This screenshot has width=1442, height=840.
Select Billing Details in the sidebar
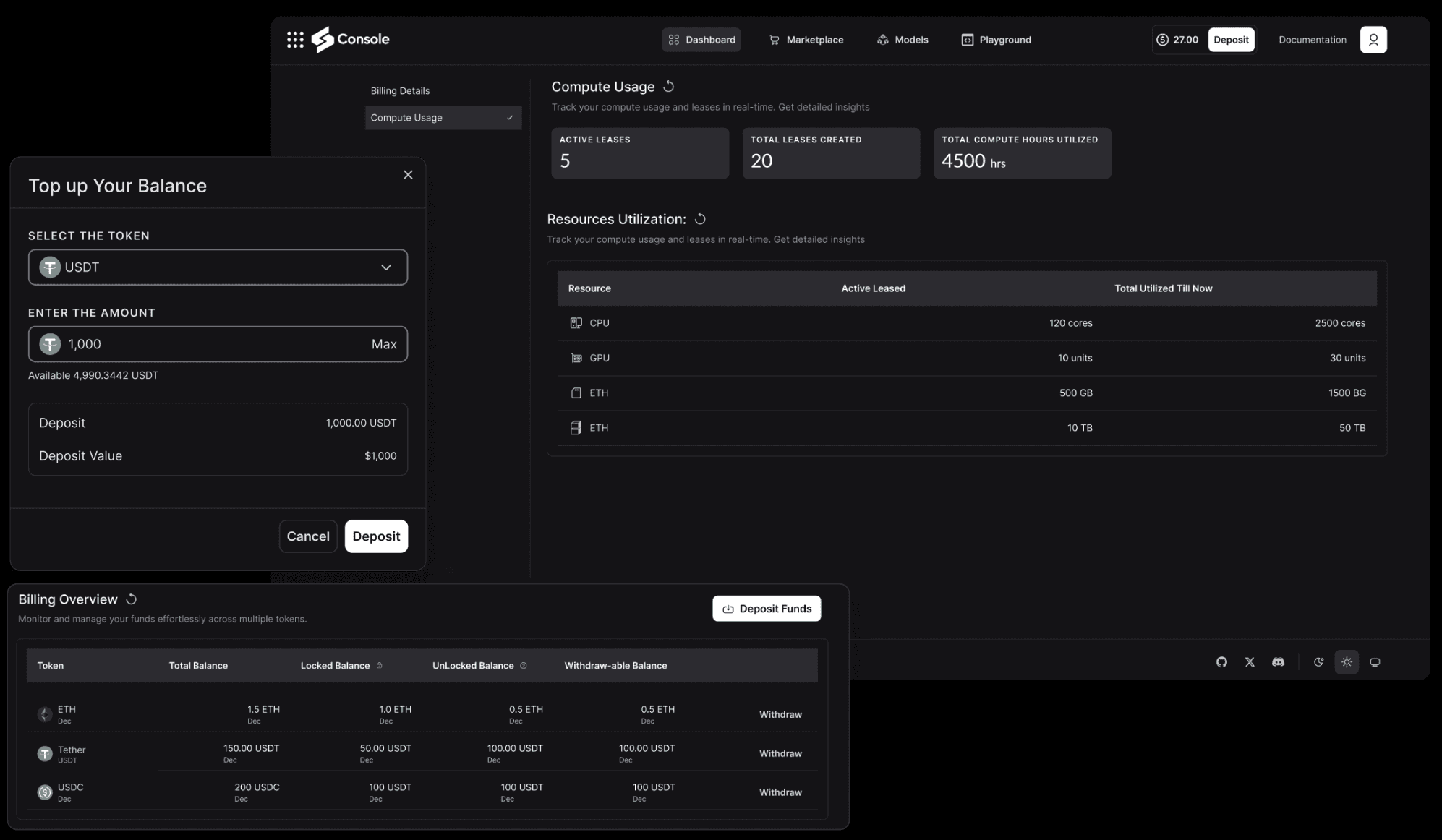click(x=400, y=91)
